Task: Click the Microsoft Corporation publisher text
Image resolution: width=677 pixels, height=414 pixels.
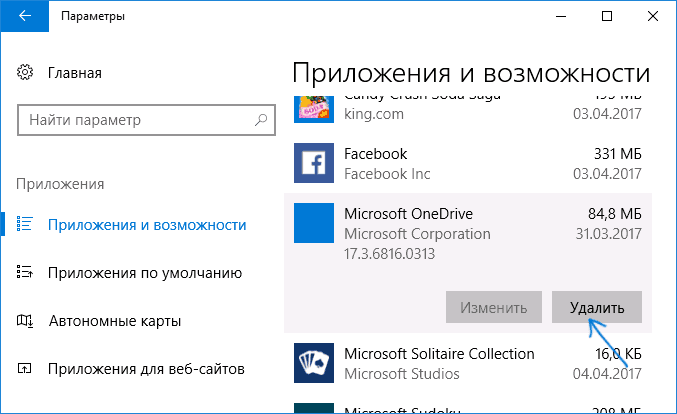Action: [x=417, y=234]
